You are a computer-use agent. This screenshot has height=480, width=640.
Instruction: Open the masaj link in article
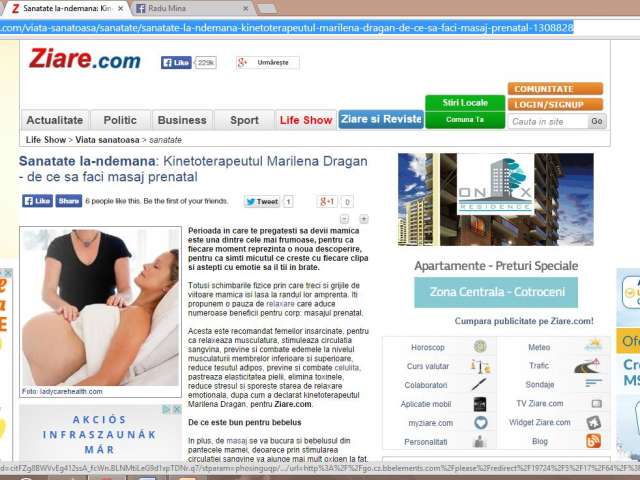(x=237, y=441)
